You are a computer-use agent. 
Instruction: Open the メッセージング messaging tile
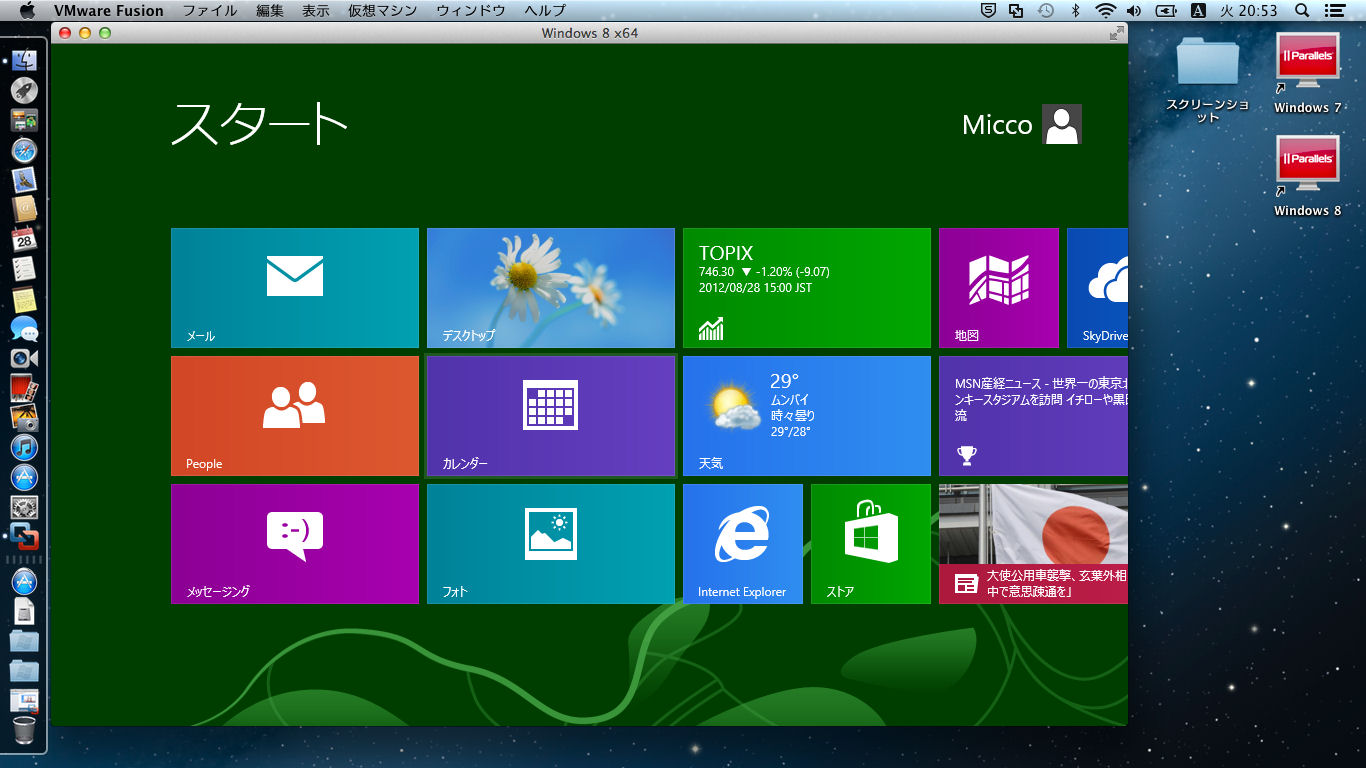point(295,544)
